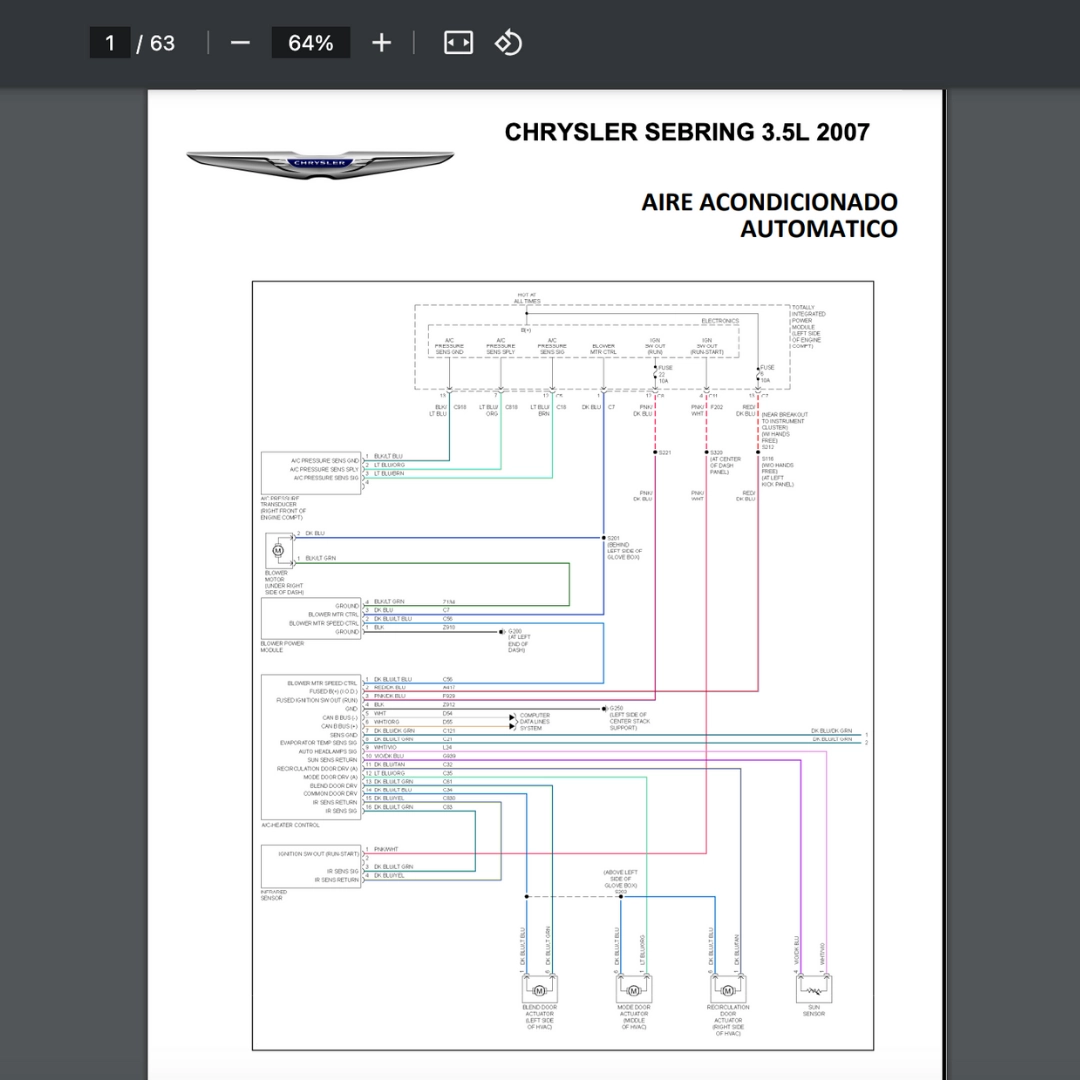Click the BLK Z910 ground wire label
This screenshot has width=1080, height=1080.
click(x=414, y=627)
